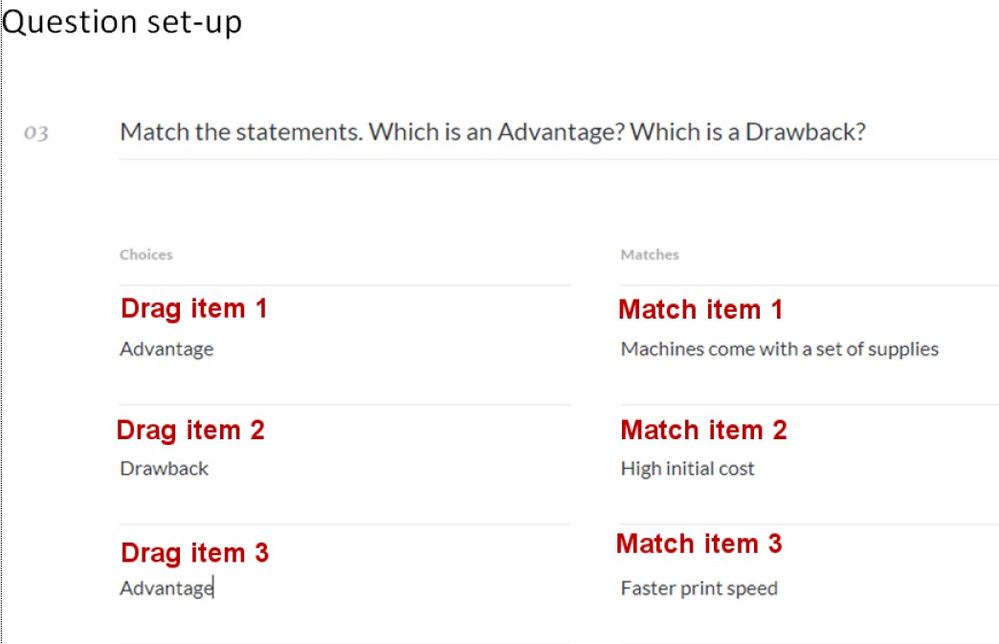Select the red "Drag item 3" label
The image size is (999, 644).
coord(194,553)
